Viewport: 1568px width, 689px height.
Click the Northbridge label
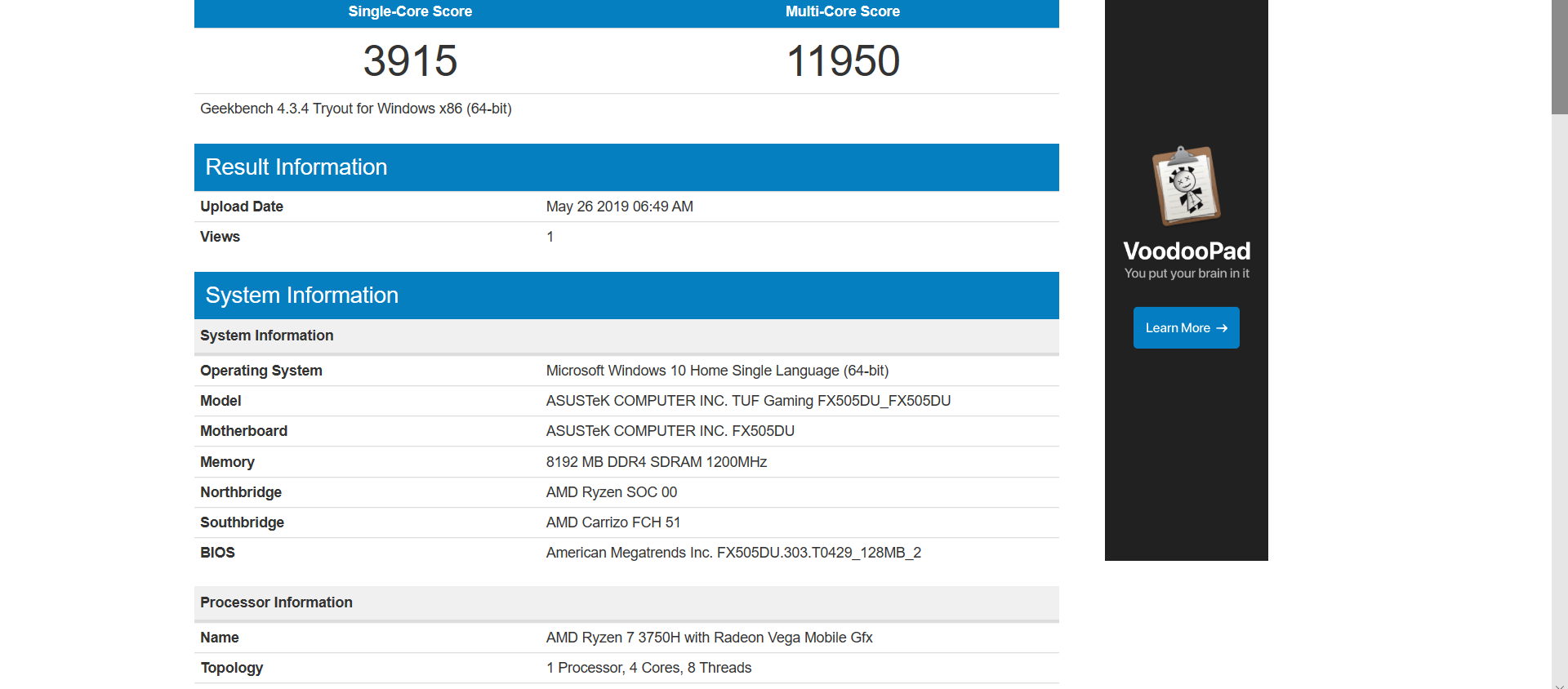(241, 492)
